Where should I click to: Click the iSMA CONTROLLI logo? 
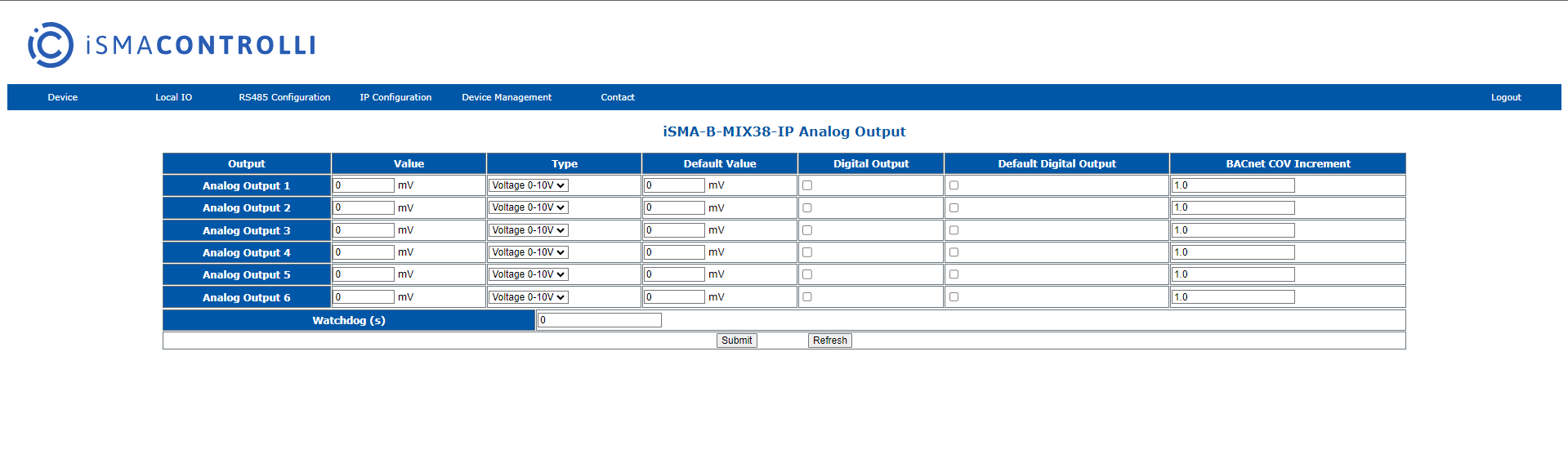click(172, 45)
